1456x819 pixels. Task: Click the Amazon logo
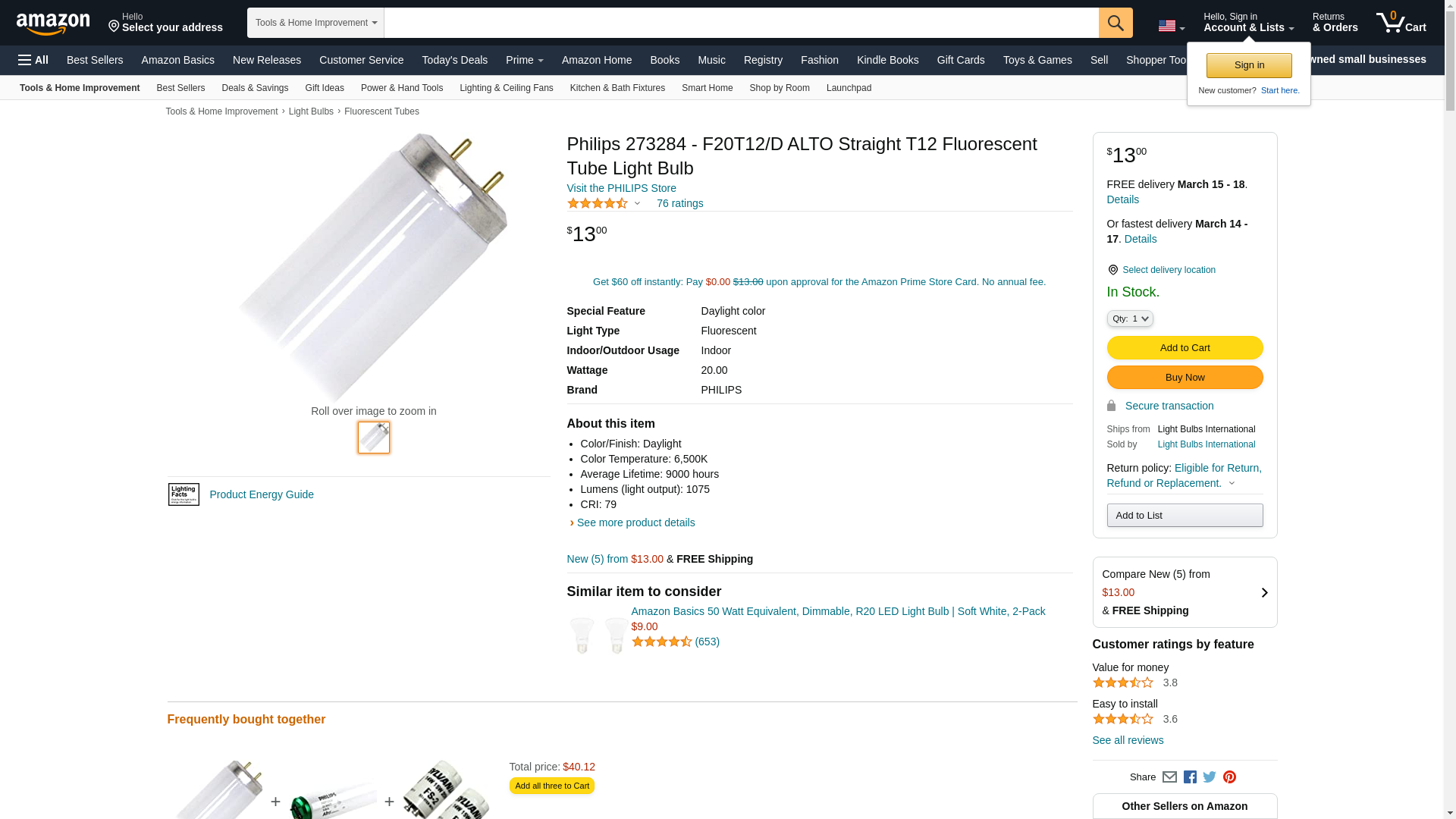point(53,24)
